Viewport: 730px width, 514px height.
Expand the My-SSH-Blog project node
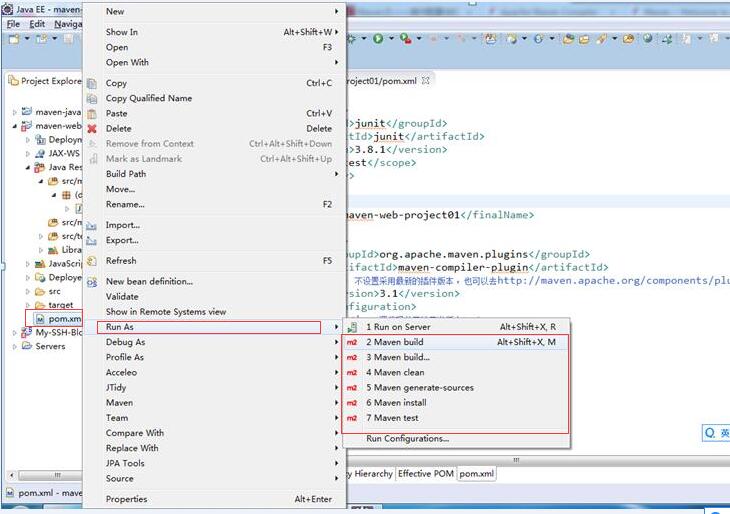point(14,332)
